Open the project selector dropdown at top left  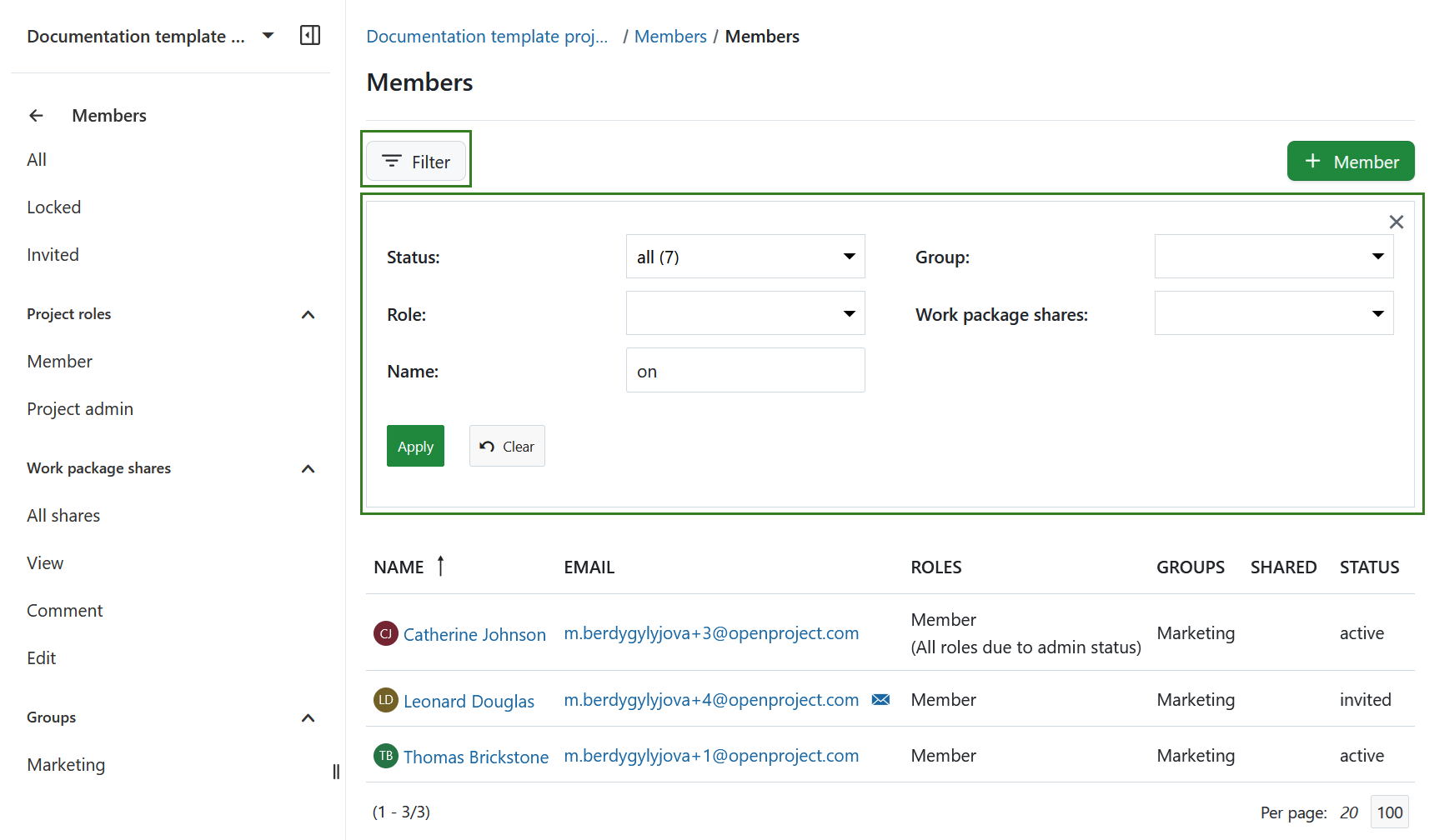click(x=267, y=35)
